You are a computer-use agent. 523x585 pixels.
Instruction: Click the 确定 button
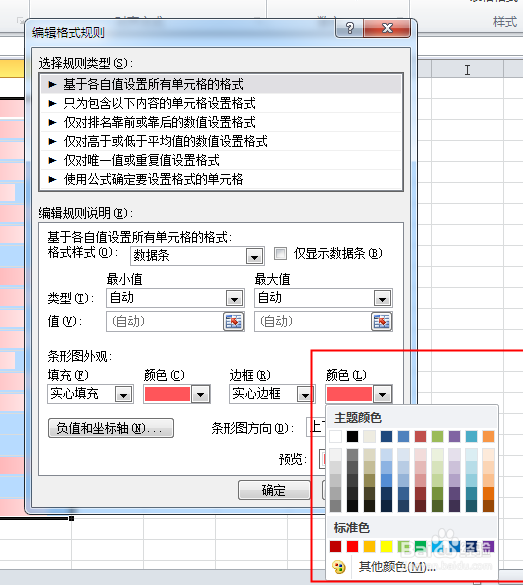tap(274, 490)
